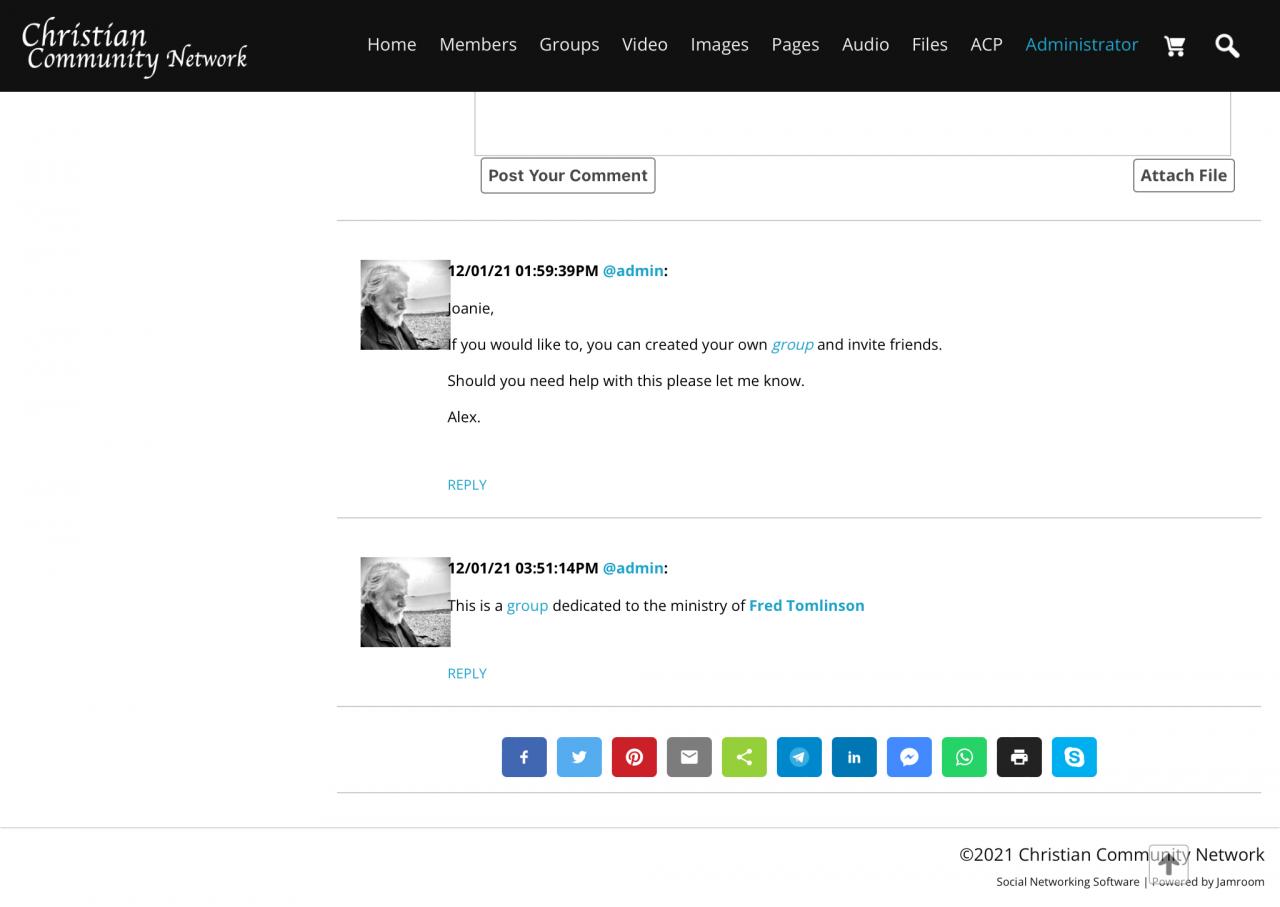Click inside the comment text box
Screen dimensions: 1280x907
[x=852, y=125]
